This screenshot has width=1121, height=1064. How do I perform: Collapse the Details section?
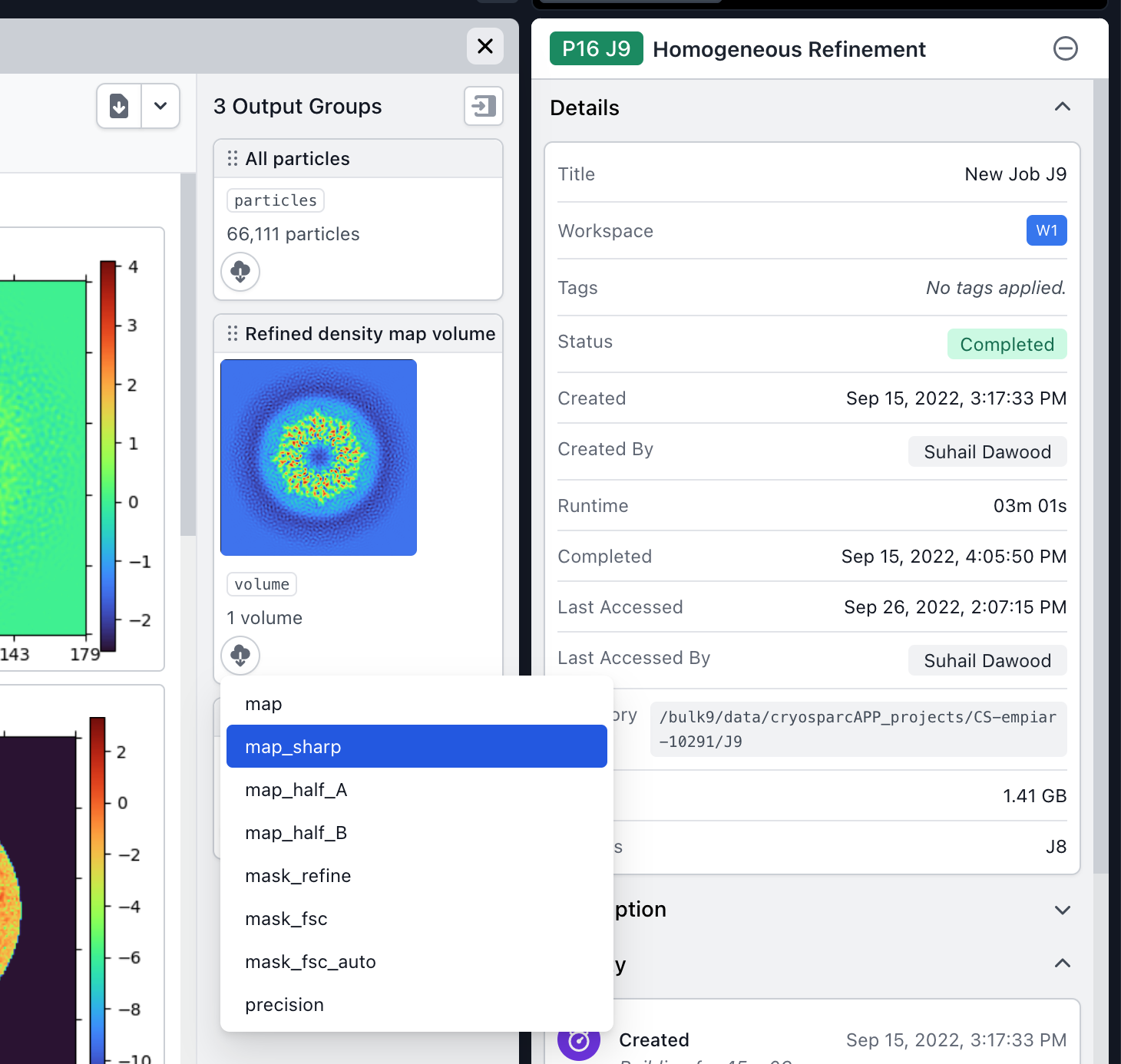1062,107
